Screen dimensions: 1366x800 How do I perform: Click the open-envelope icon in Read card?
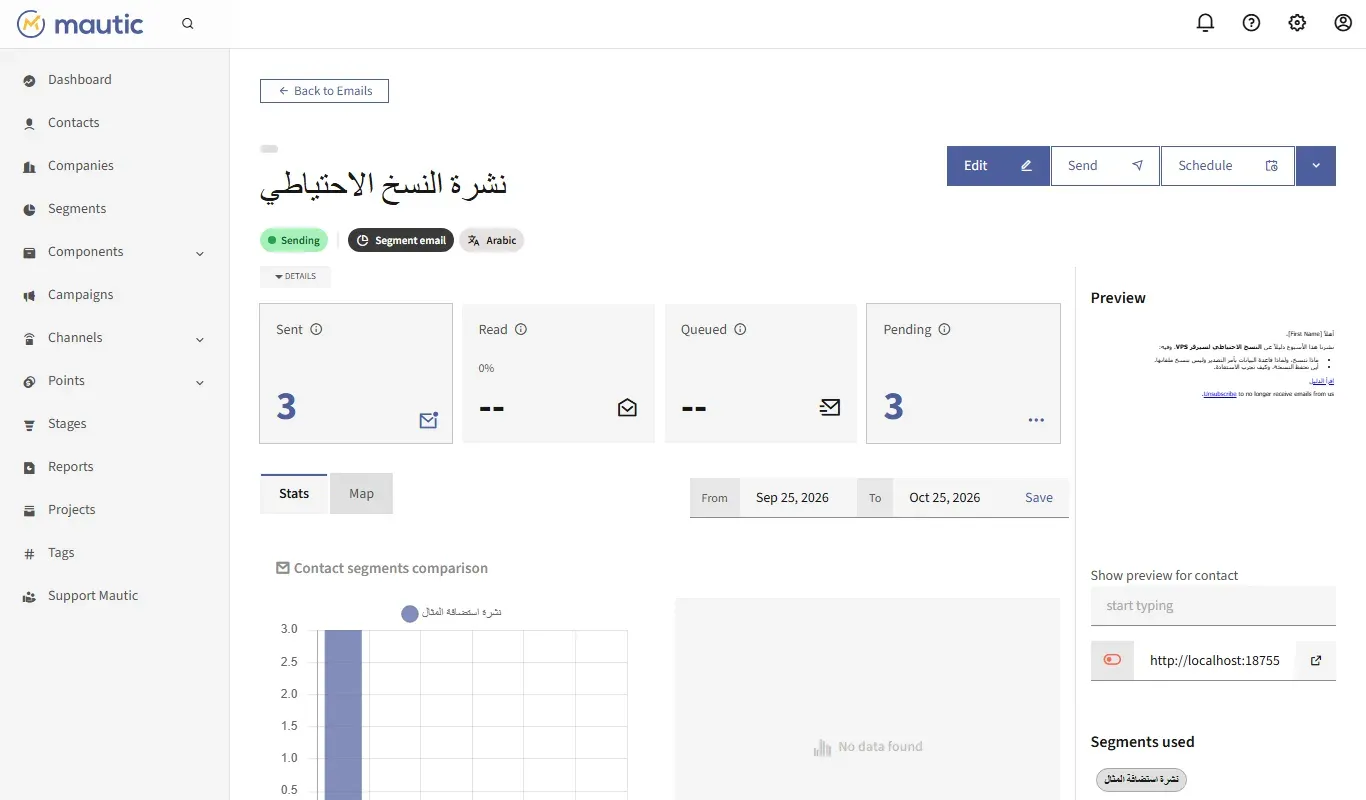627,407
